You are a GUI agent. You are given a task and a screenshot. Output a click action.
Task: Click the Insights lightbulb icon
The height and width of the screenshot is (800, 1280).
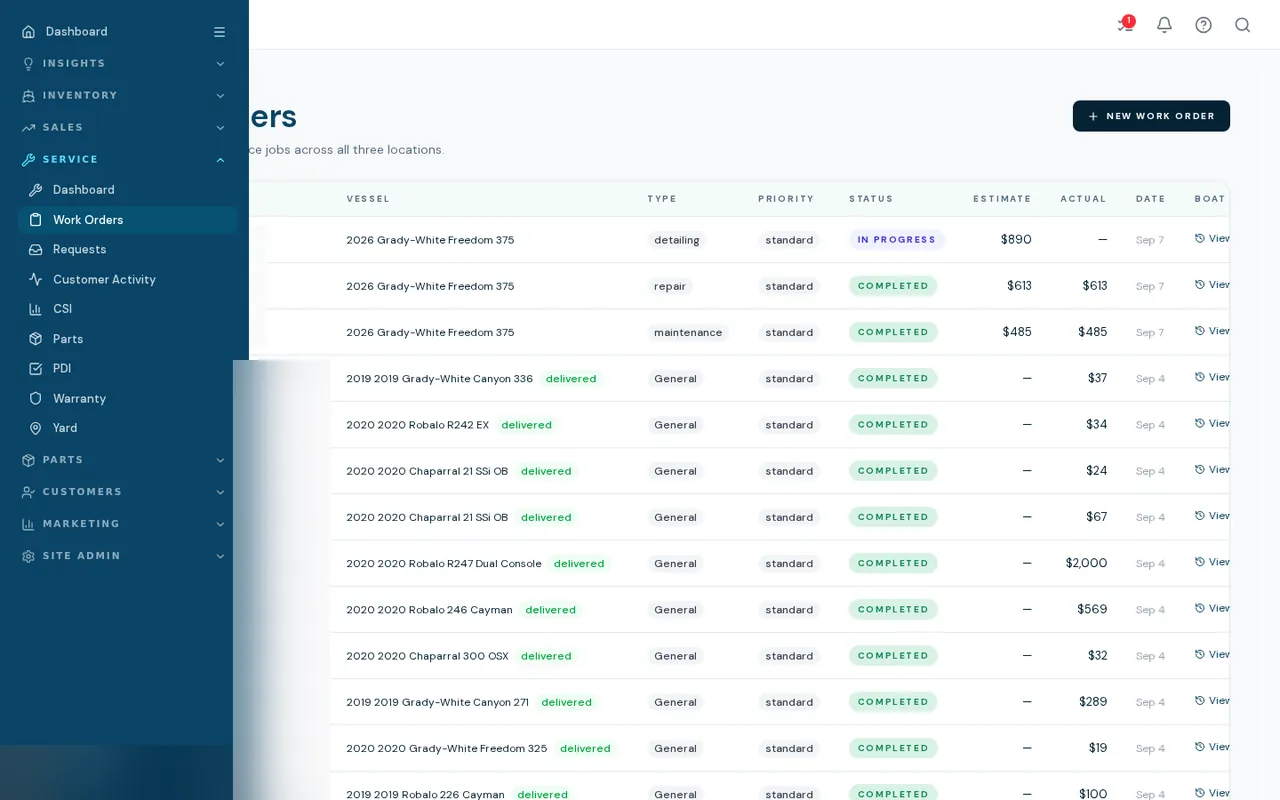28,64
